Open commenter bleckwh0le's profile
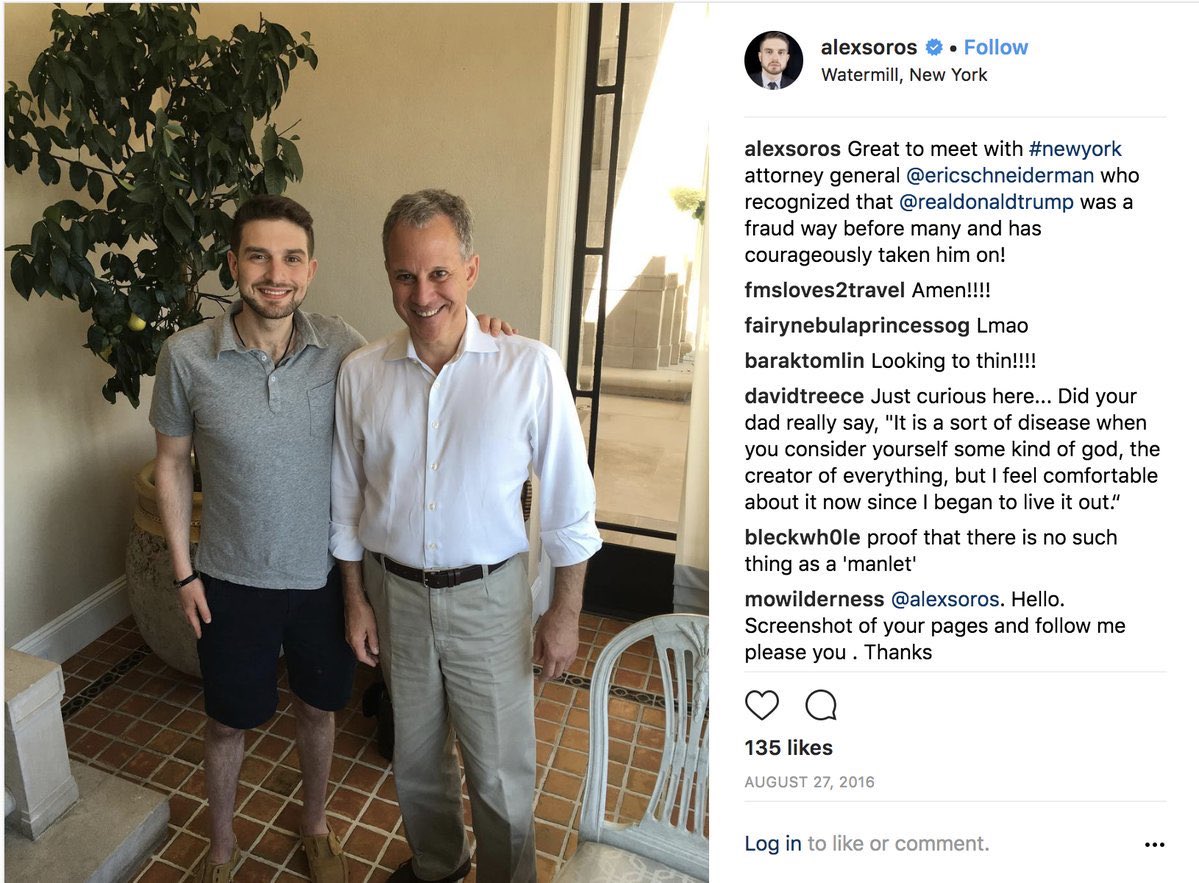 tap(802, 537)
